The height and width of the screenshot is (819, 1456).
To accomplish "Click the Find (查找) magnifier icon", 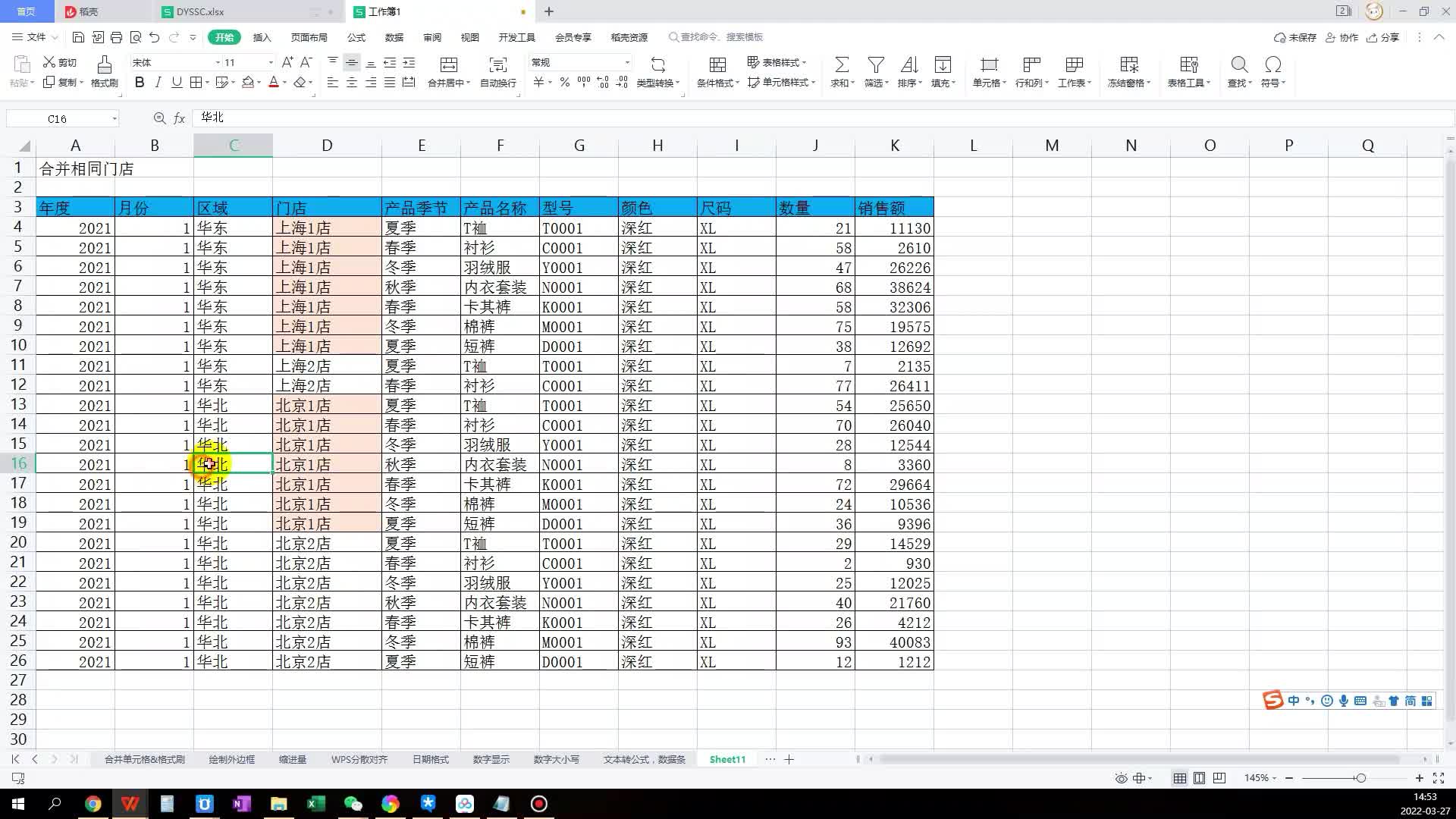I will point(1239,65).
